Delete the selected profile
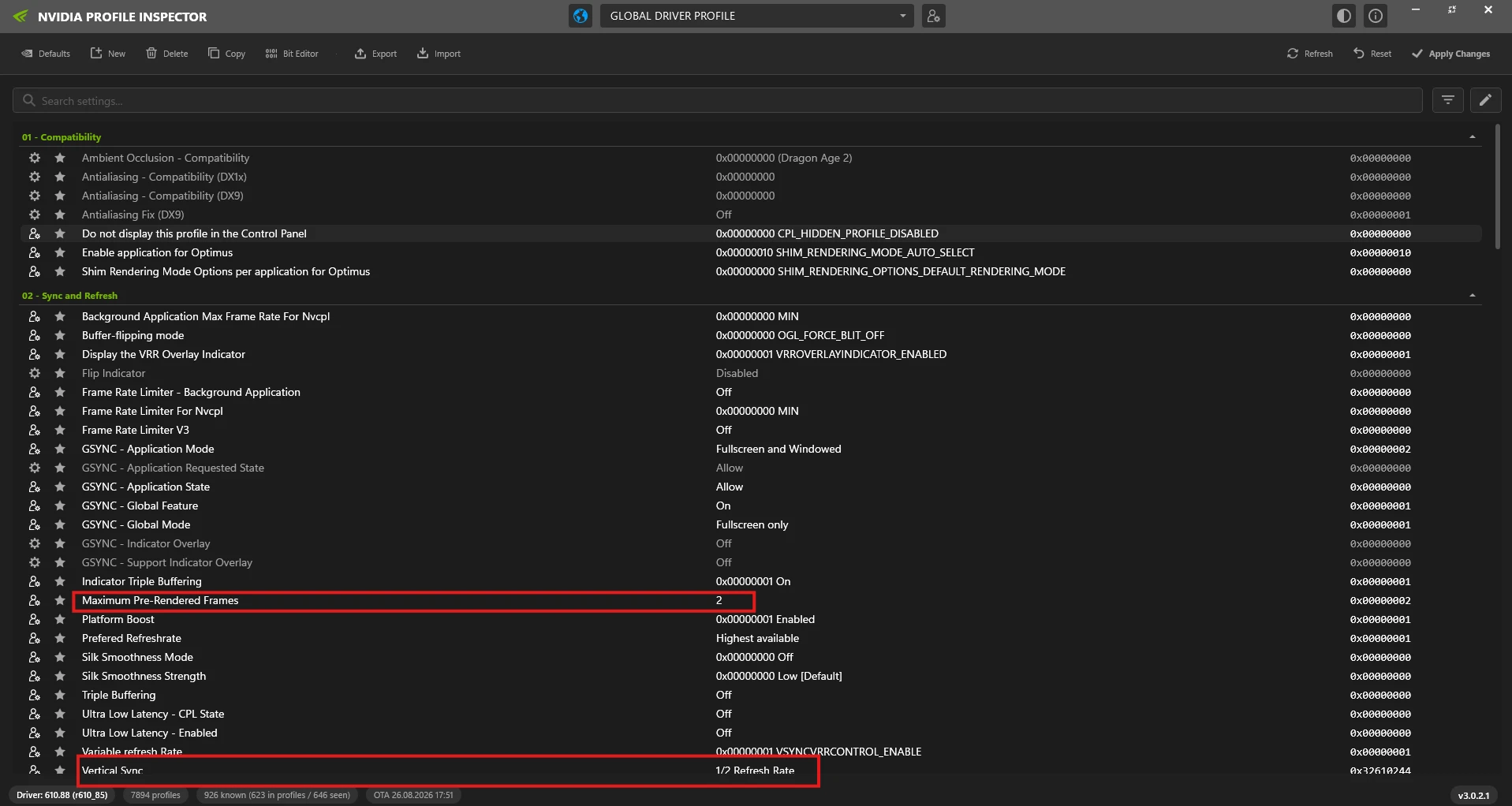This screenshot has height=806, width=1512. pyautogui.click(x=167, y=54)
